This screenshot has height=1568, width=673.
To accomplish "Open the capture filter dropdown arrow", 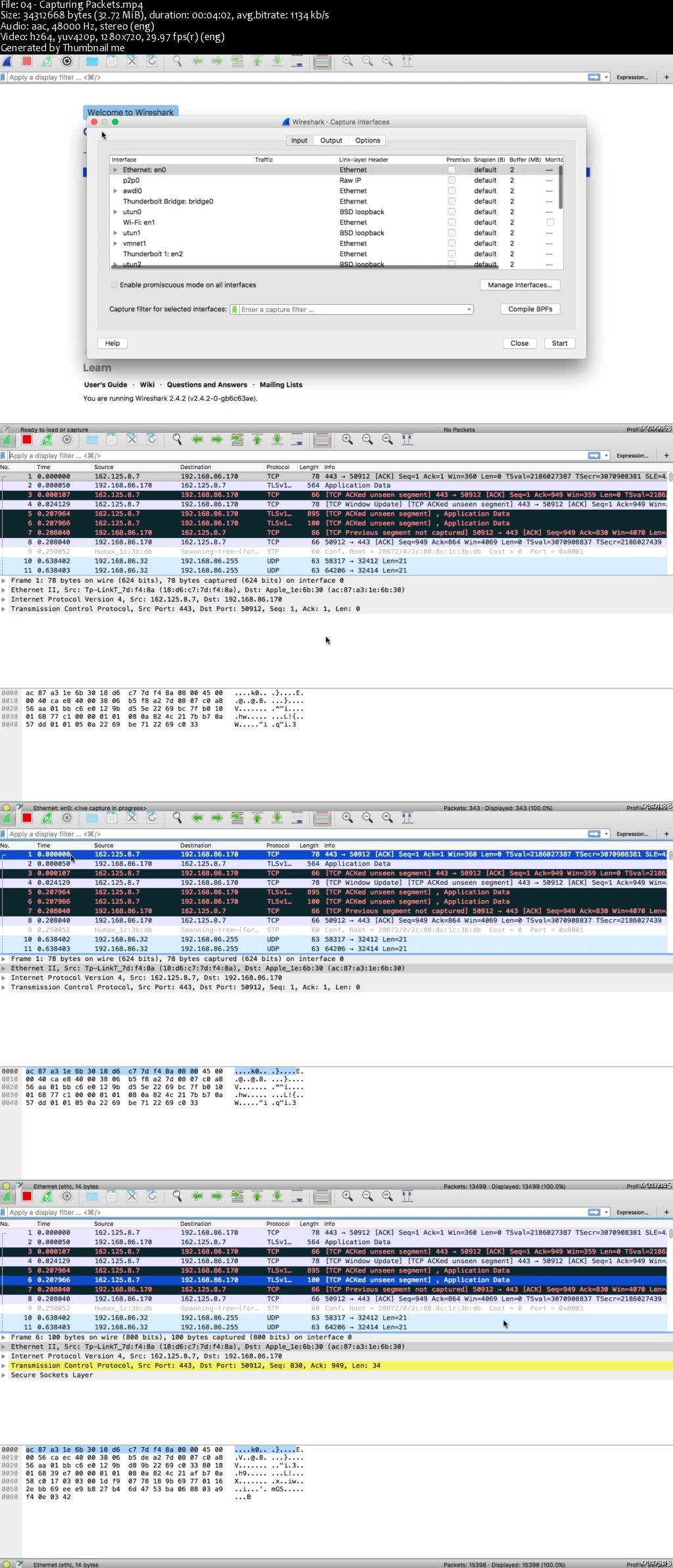I will 469,309.
